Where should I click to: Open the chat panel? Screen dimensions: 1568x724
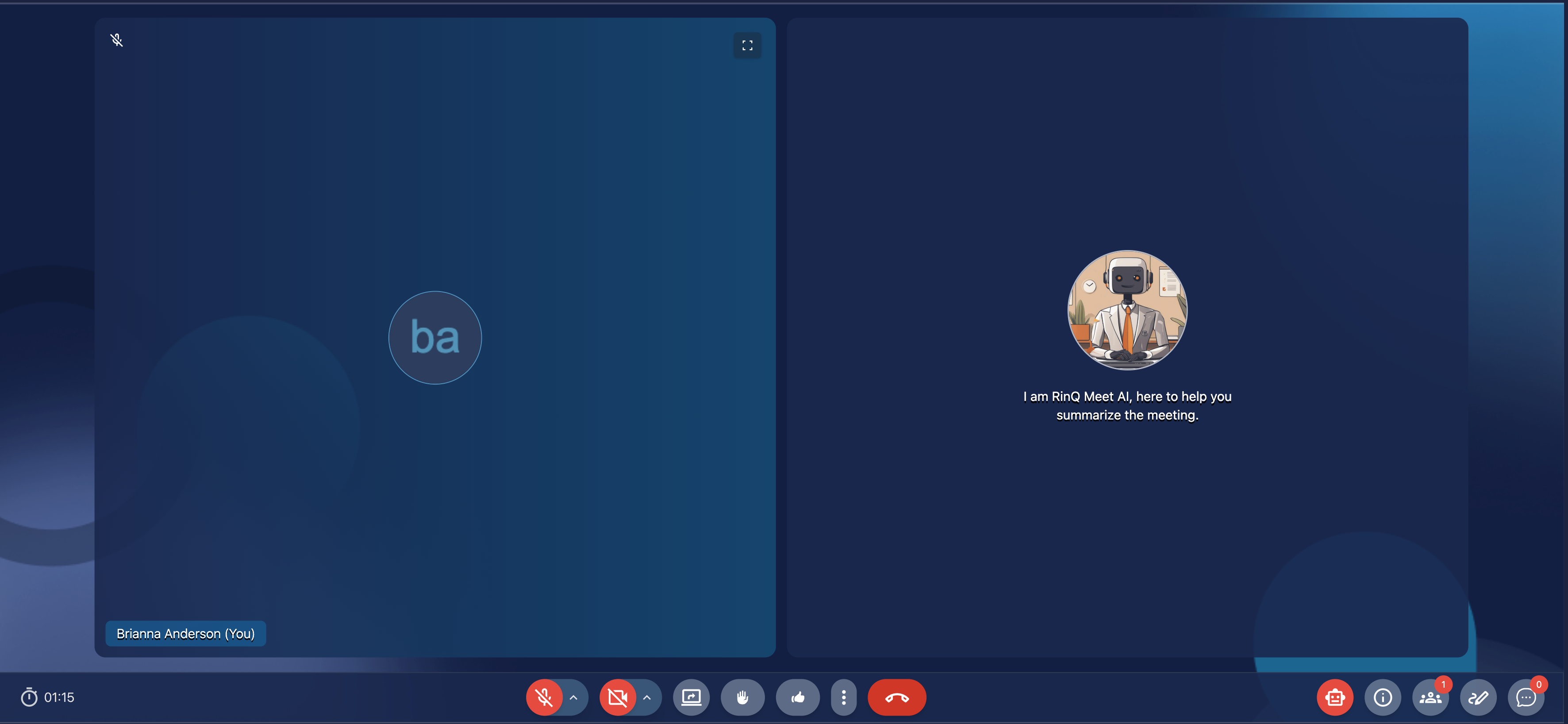1526,697
